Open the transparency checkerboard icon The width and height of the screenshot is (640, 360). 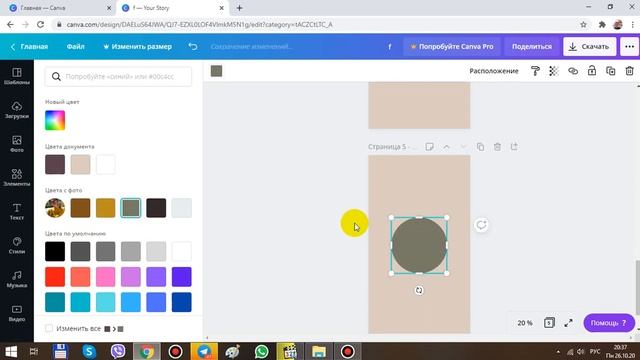[554, 71]
